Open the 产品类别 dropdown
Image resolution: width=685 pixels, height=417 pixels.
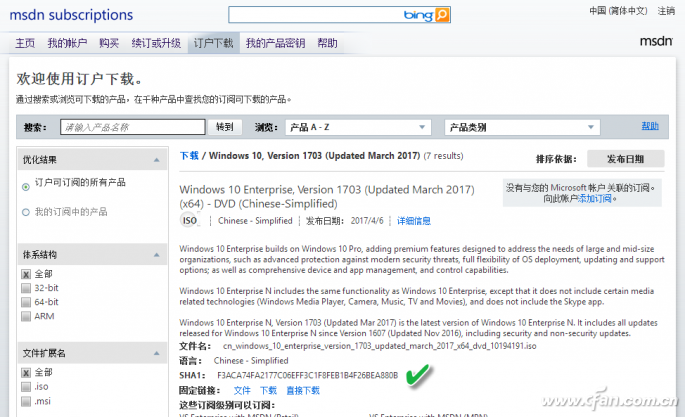522,127
